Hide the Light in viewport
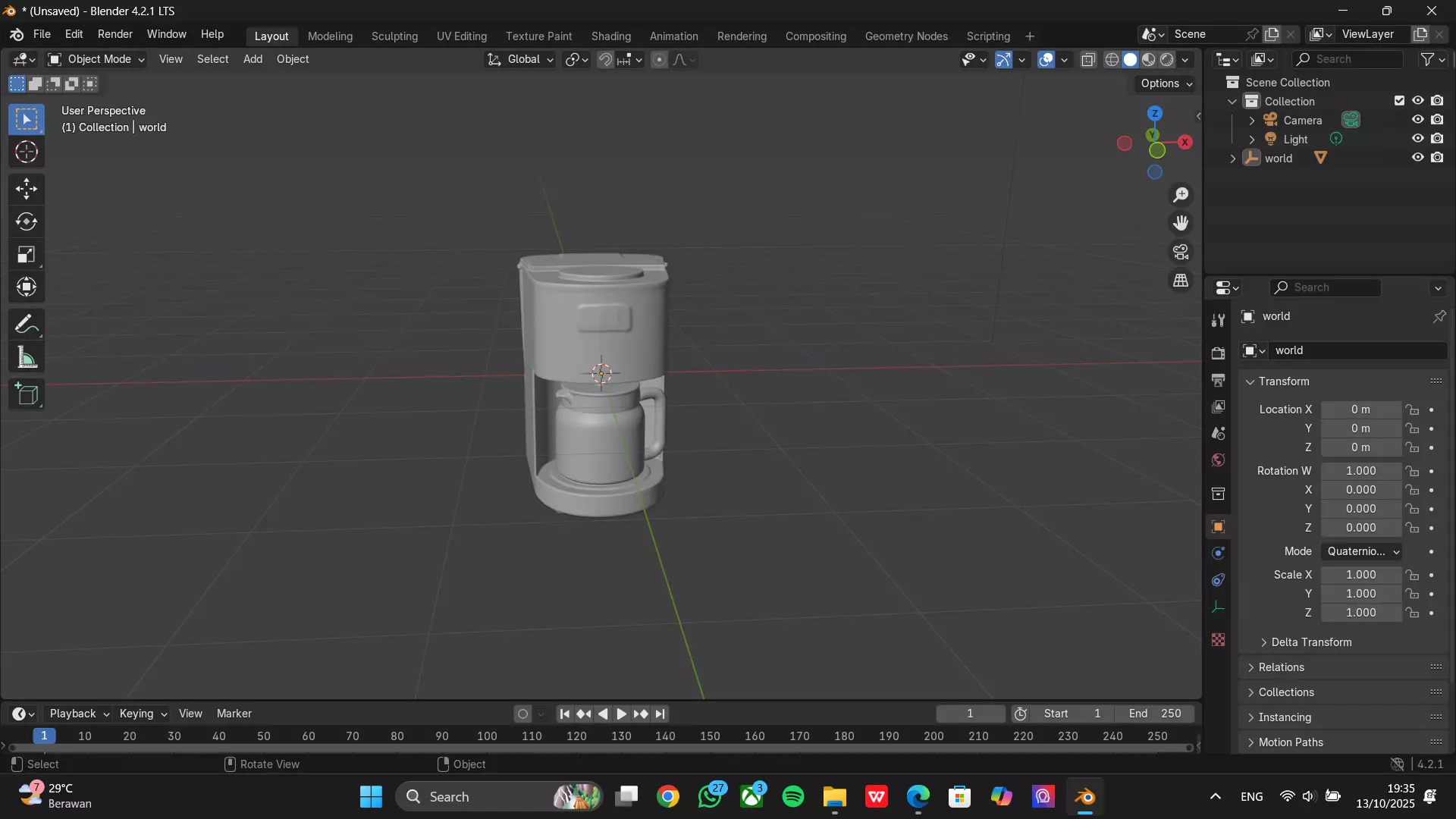 [1417, 139]
